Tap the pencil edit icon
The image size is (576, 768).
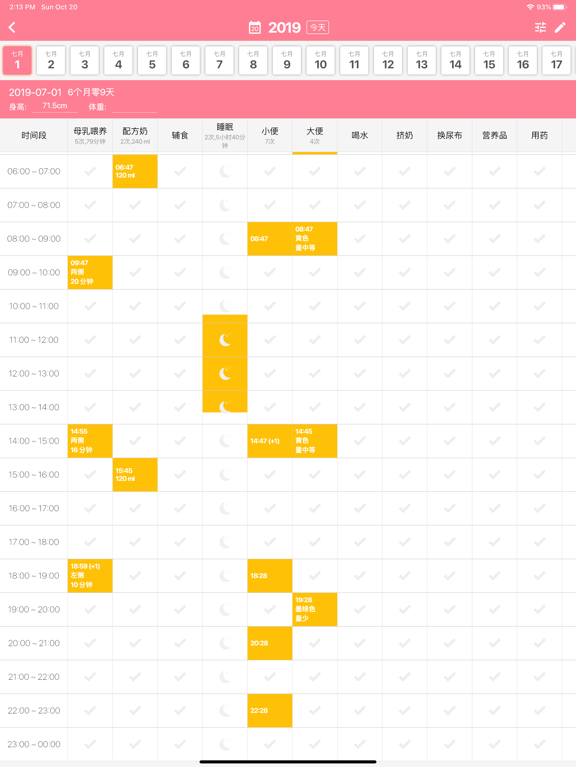pos(560,27)
